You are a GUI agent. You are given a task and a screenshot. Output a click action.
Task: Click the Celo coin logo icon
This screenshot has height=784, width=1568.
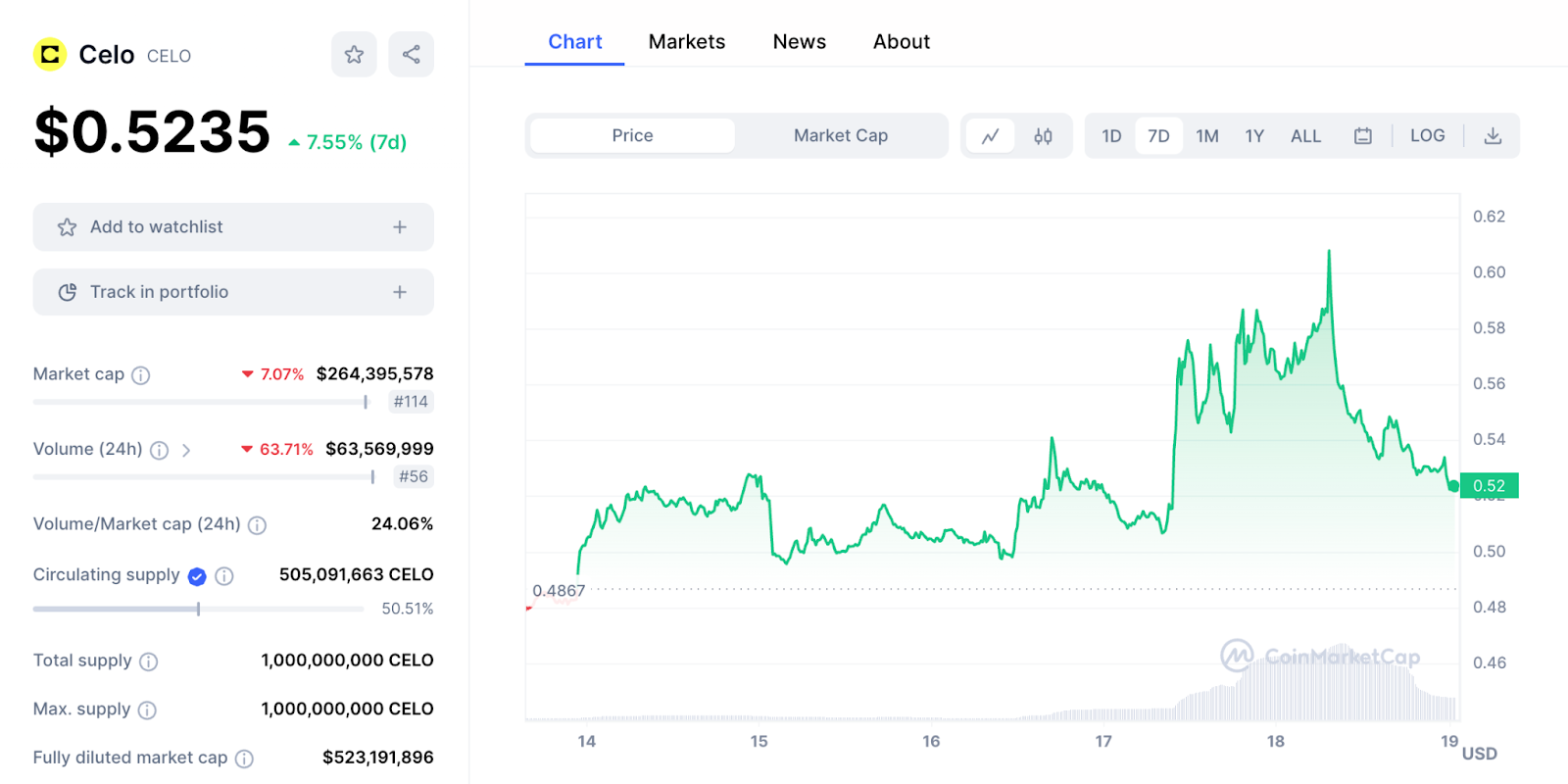[x=50, y=54]
